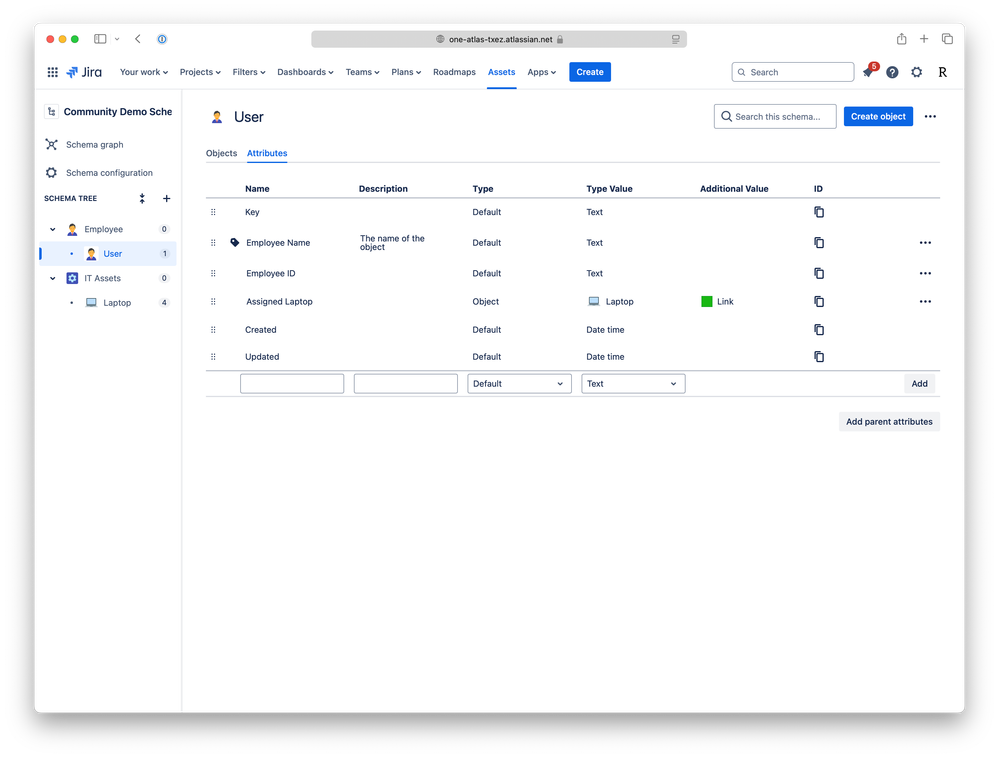
Task: Copy ID of the Created attribute
Action: (x=819, y=329)
